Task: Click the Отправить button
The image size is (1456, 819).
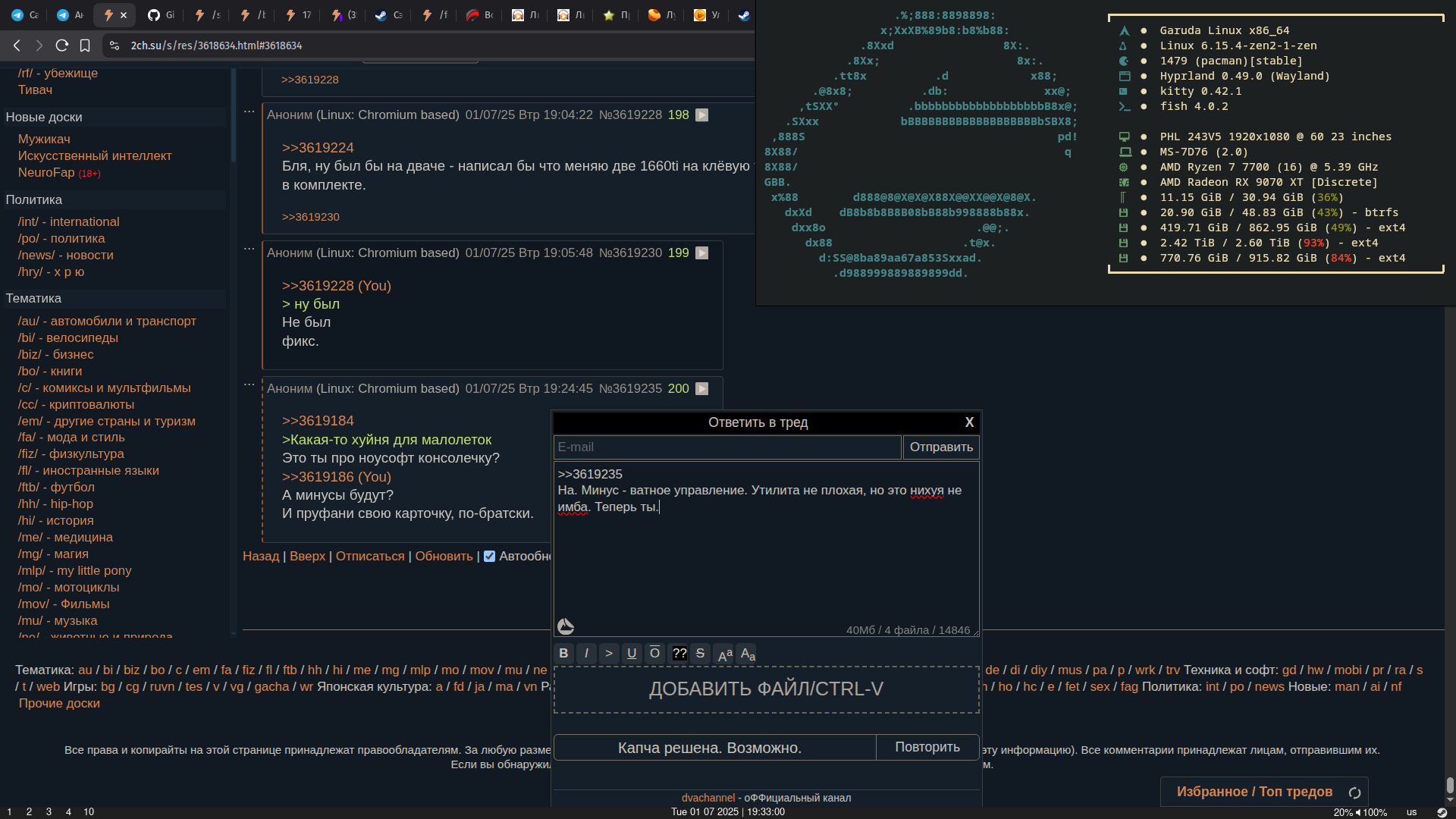Action: 941,447
